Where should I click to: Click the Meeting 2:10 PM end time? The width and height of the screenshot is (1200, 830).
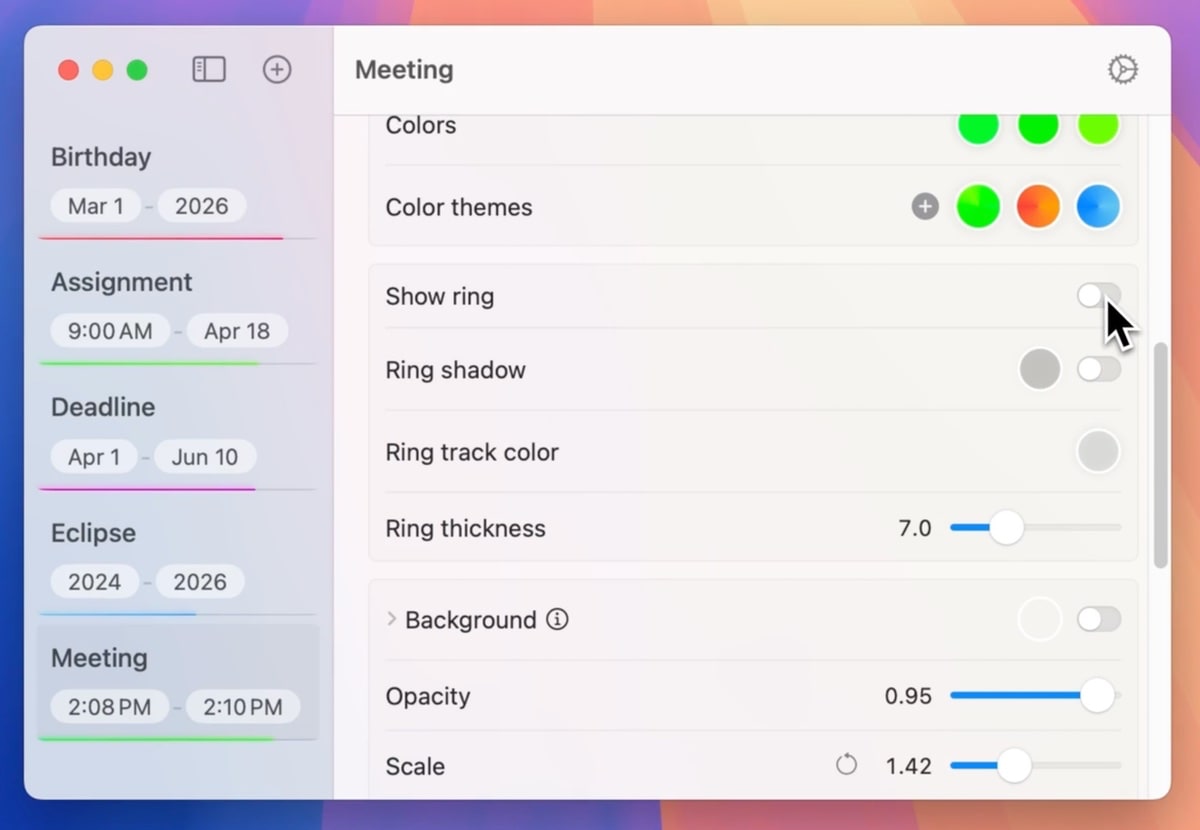click(242, 707)
